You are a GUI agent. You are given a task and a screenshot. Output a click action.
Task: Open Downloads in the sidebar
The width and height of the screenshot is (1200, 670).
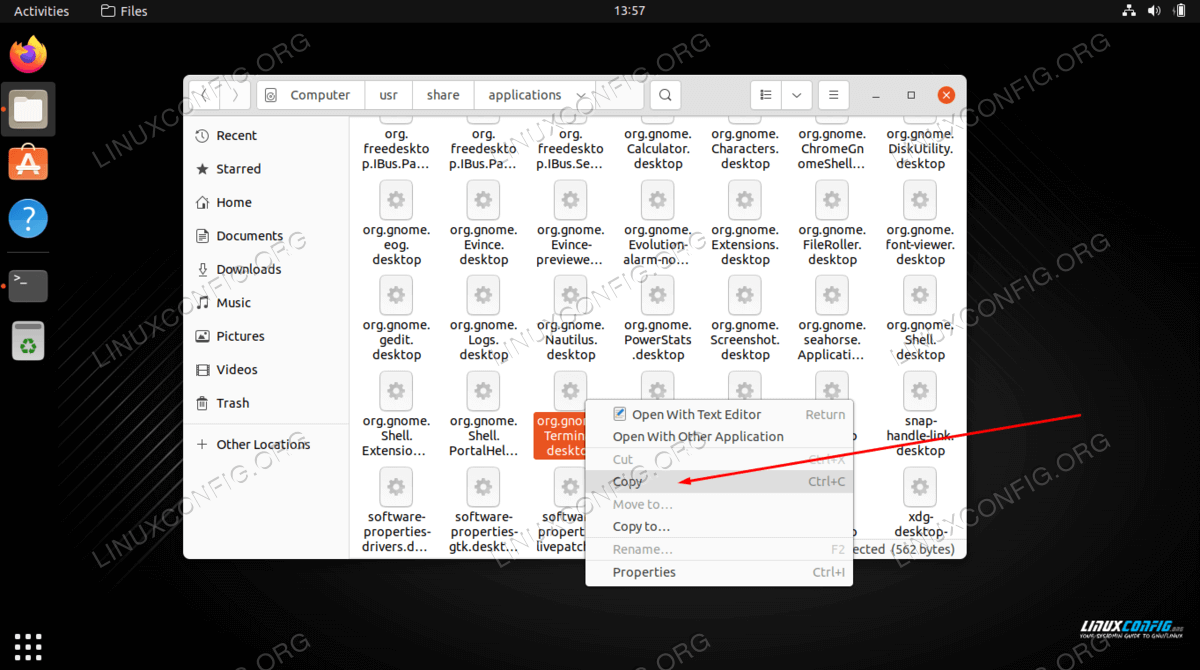pyautogui.click(x=267, y=269)
